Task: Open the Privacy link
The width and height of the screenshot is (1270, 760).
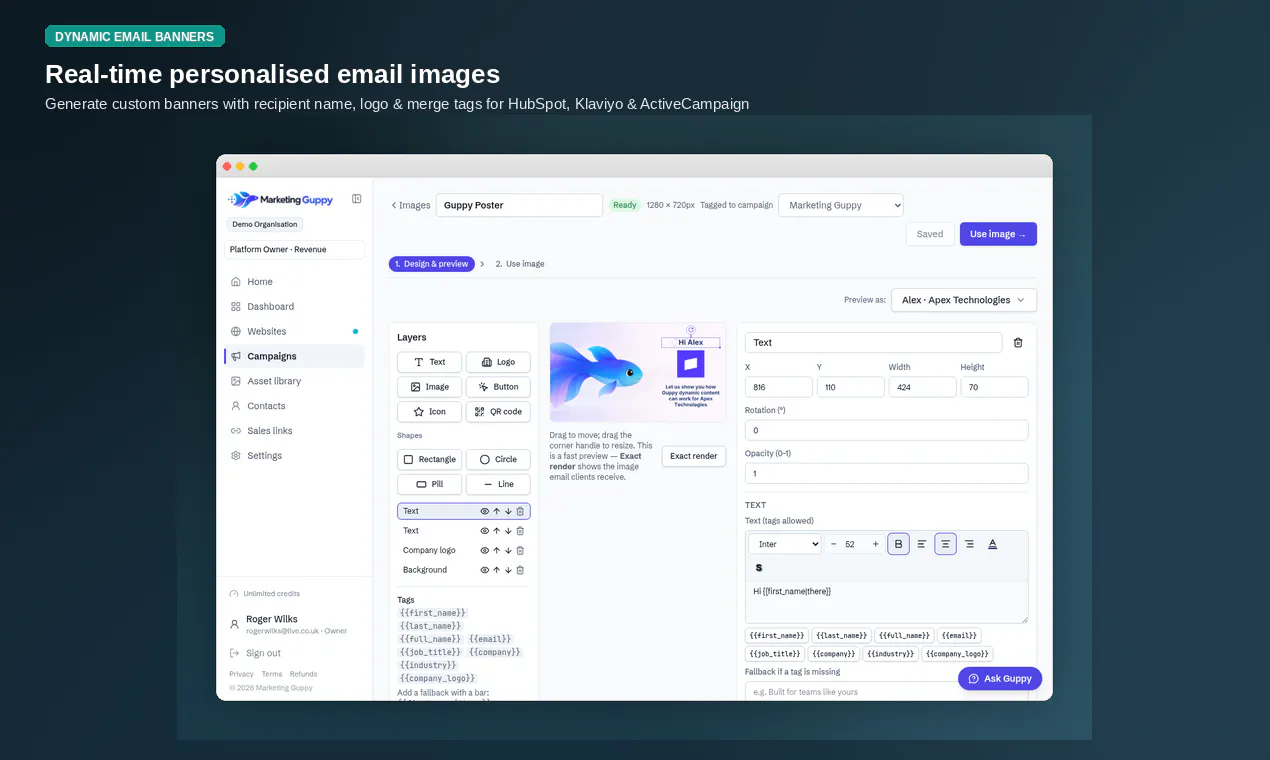Action: 241,674
